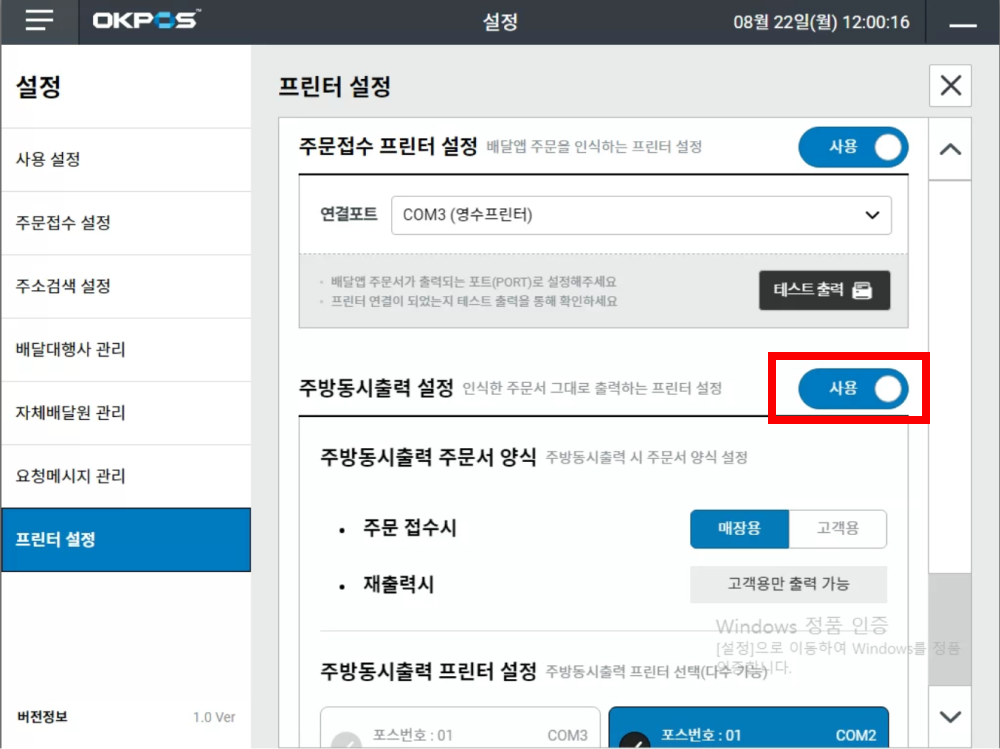
Task: Open 배달대행사 관리 in the sidebar
Action: [x=125, y=350]
